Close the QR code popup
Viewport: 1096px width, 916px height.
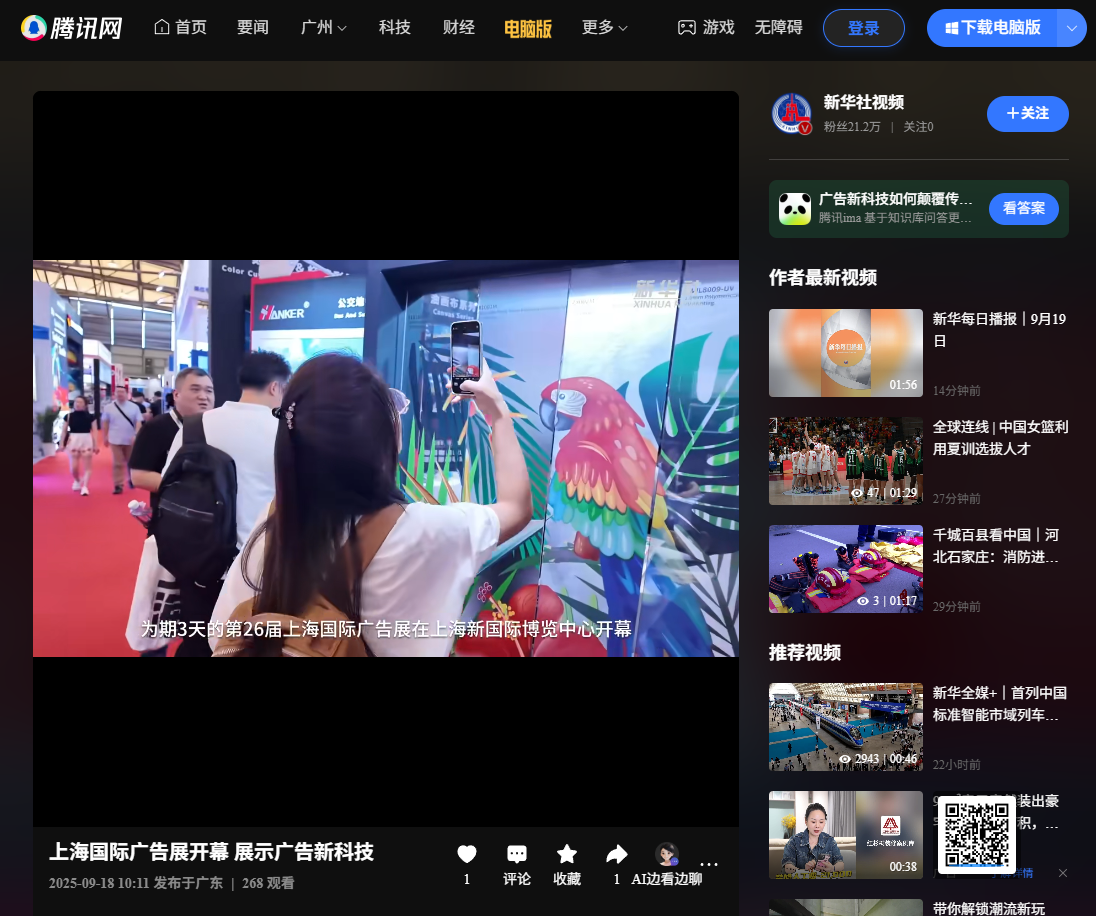(1062, 873)
